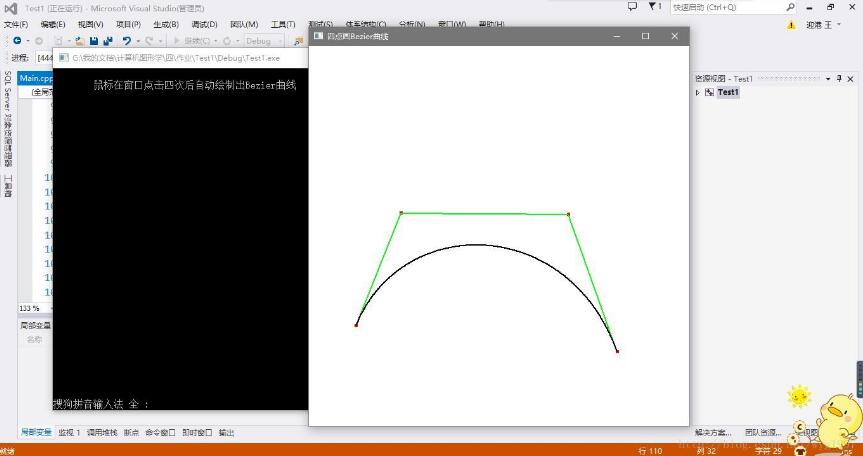Click the Undo arrow icon
The image size is (863, 456).
127,41
